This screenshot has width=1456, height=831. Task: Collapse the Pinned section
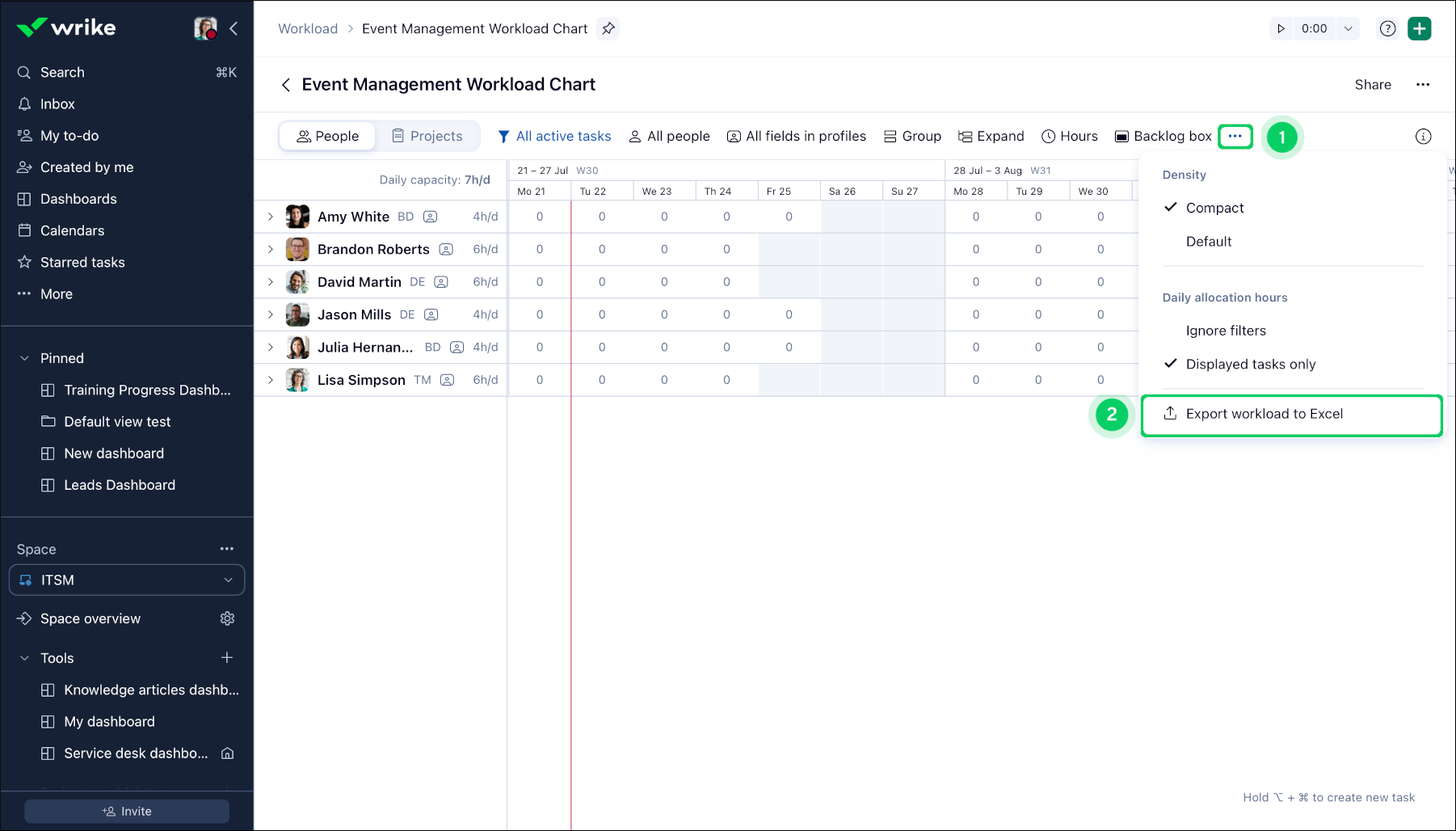(24, 358)
